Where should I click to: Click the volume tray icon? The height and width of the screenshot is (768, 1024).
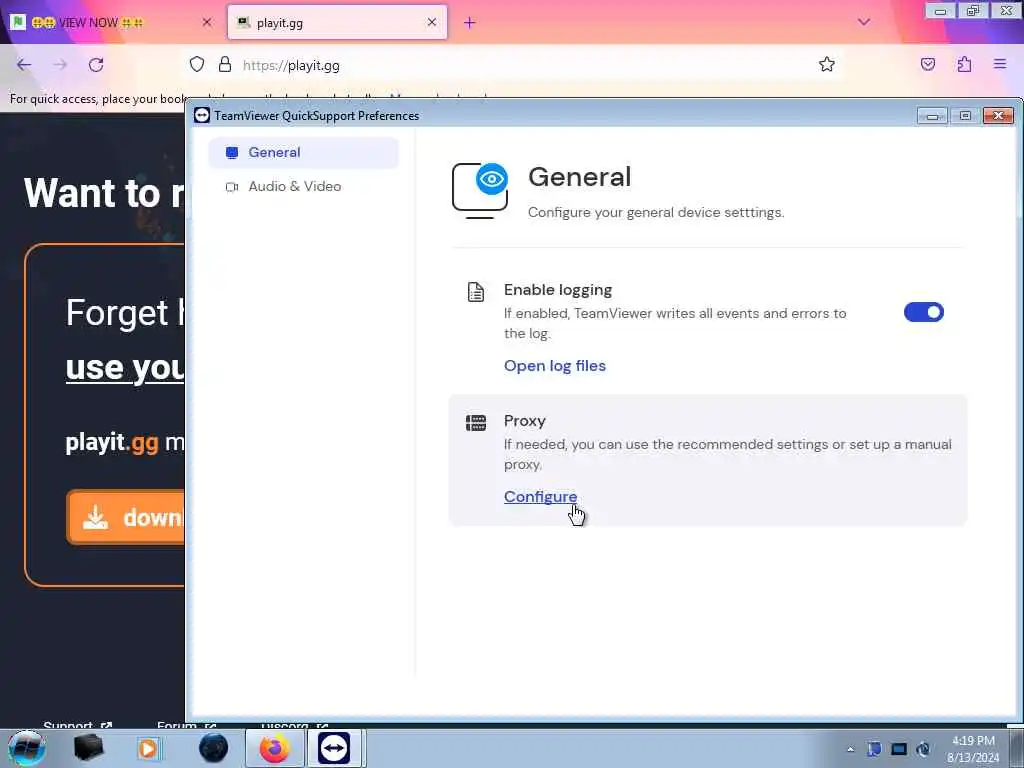coord(923,749)
